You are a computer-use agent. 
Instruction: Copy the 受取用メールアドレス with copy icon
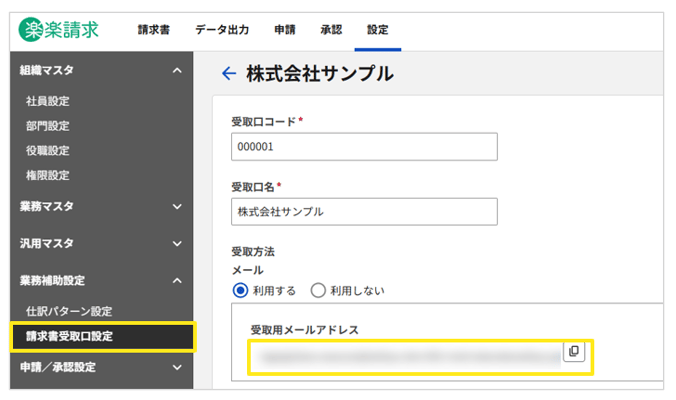tap(574, 352)
